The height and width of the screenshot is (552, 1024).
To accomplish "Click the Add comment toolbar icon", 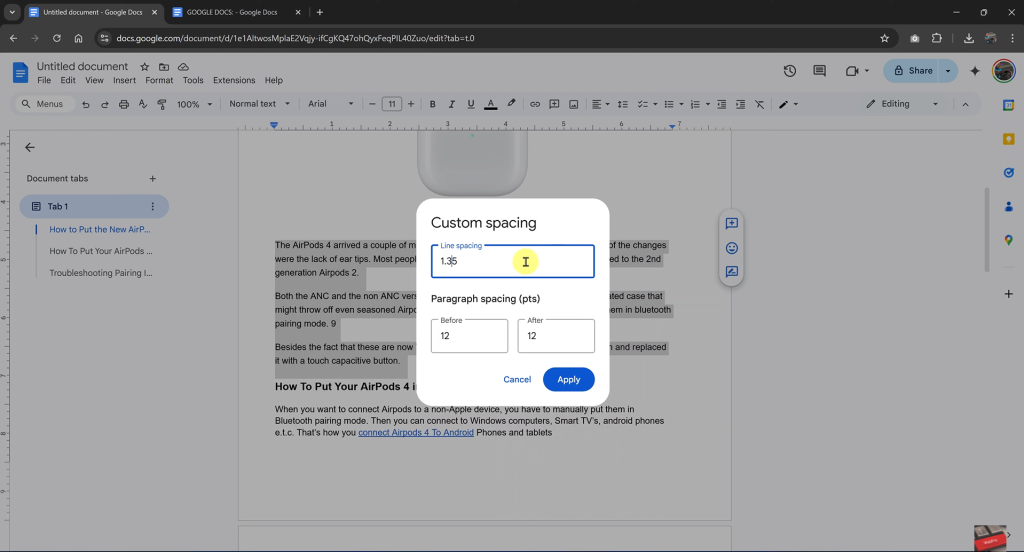I will (x=554, y=105).
